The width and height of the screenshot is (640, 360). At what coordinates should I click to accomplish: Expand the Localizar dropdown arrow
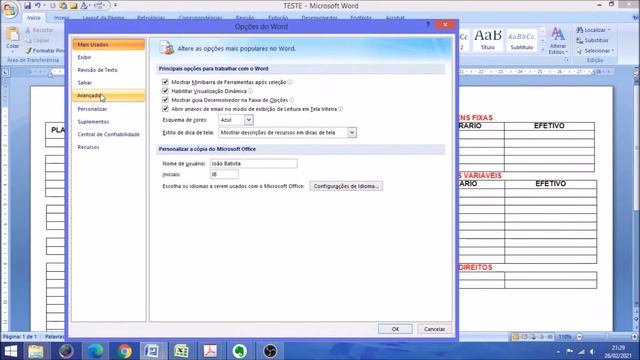click(609, 30)
